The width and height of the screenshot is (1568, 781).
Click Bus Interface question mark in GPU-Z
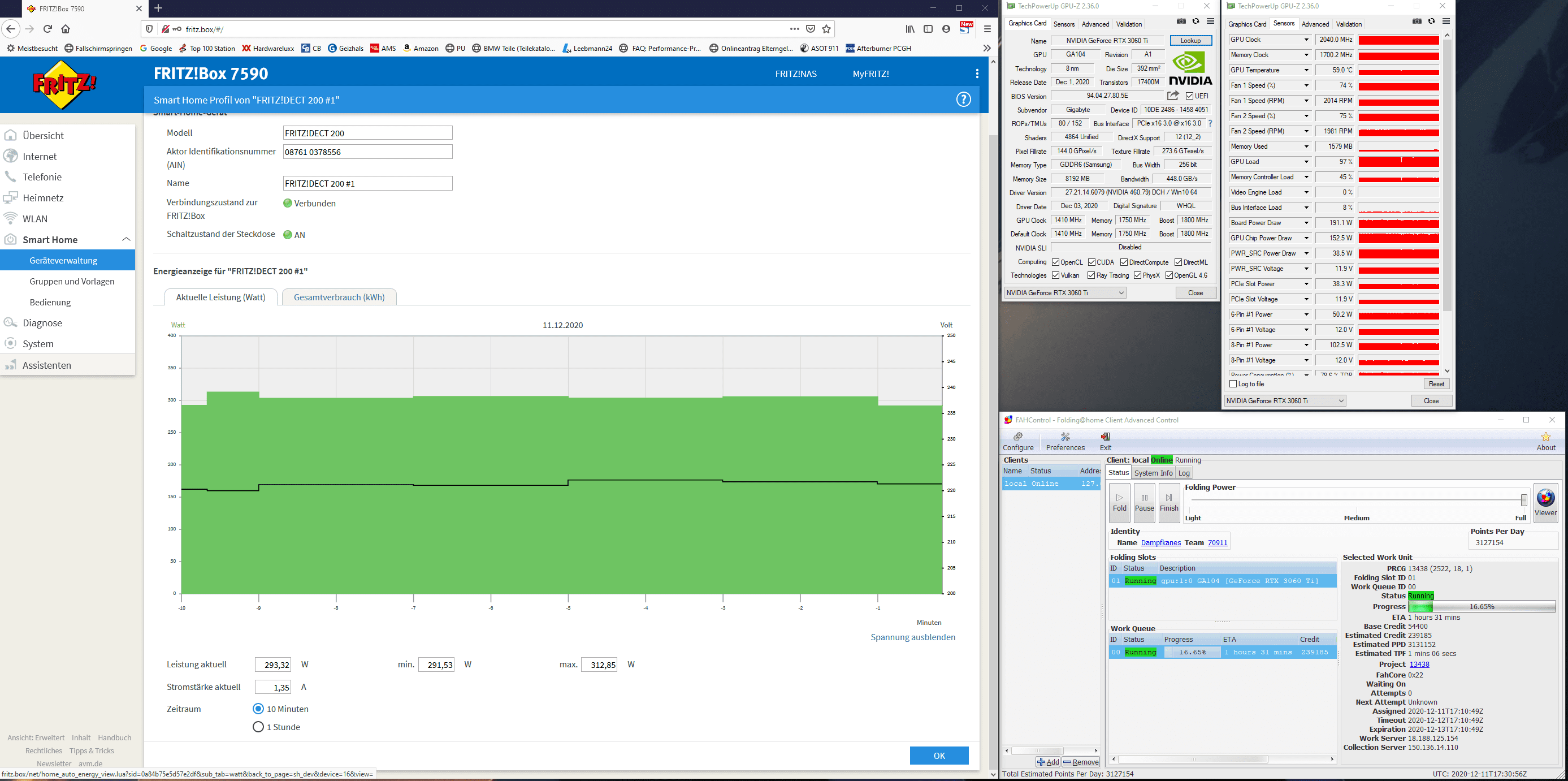[1210, 123]
